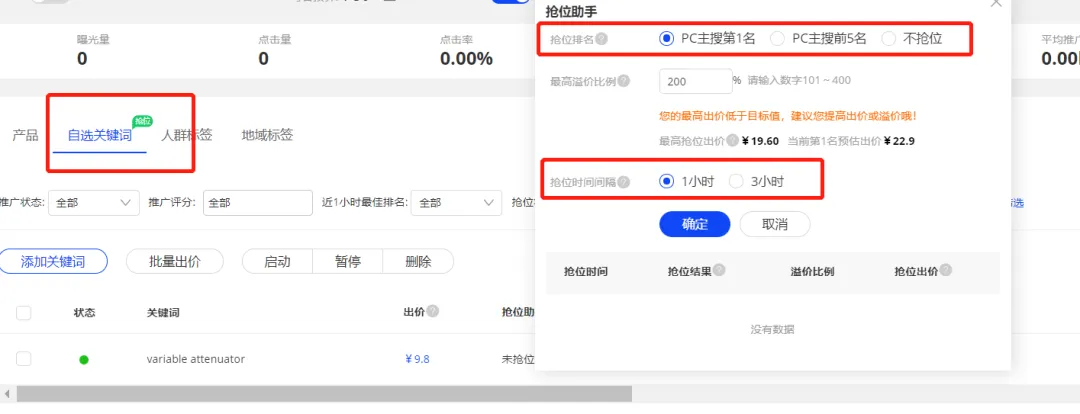1080x414 pixels.
Task: Switch to the 地域标签 tab
Action: click(267, 135)
